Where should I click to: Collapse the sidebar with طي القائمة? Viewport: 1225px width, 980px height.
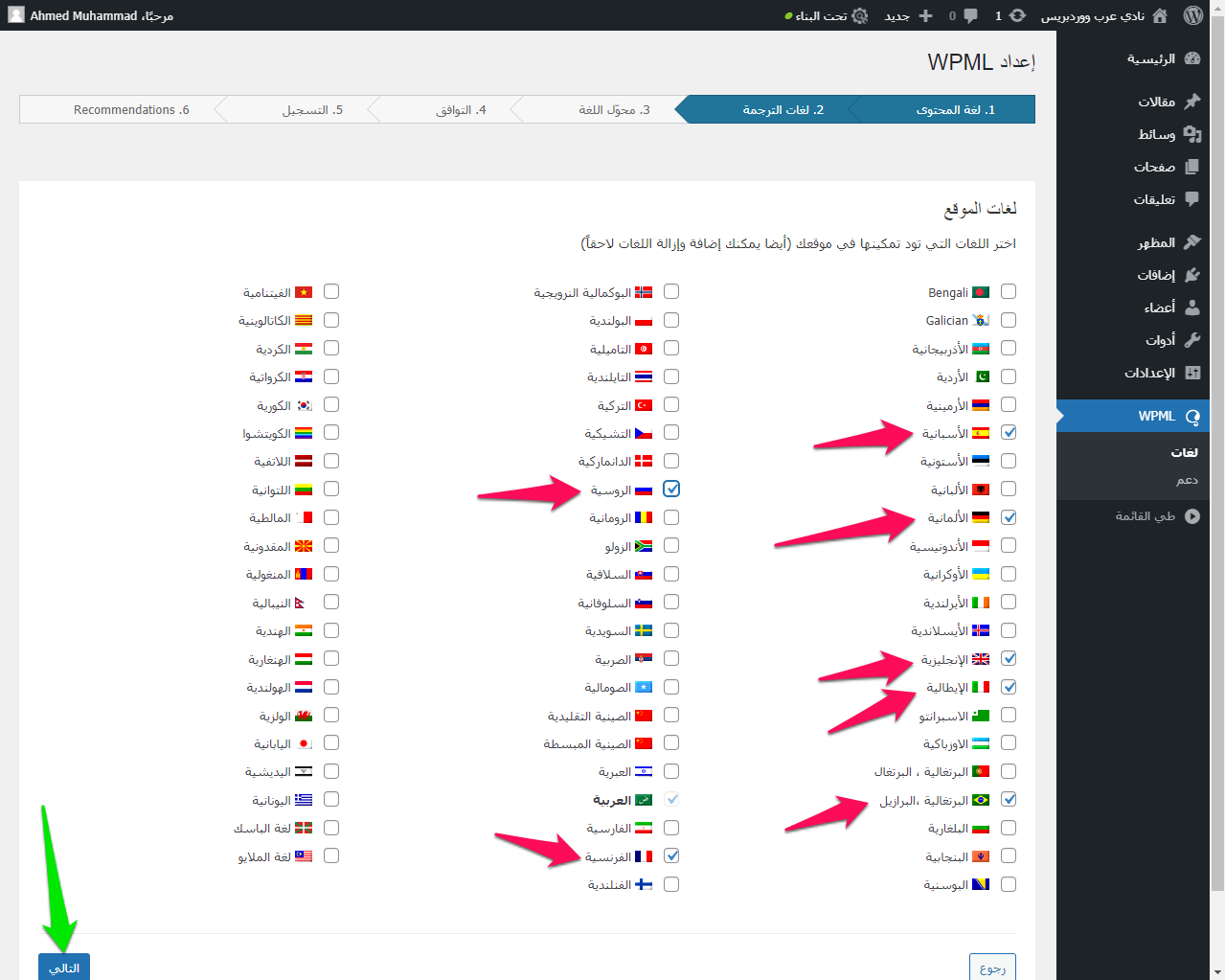pyautogui.click(x=1192, y=516)
